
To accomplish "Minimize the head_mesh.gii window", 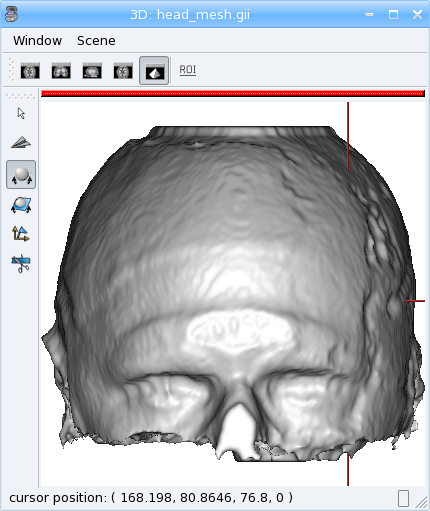I will 369,14.
